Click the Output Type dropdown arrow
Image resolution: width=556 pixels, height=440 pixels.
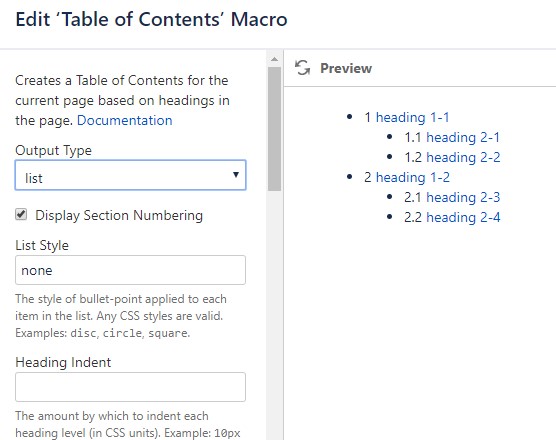[236, 174]
